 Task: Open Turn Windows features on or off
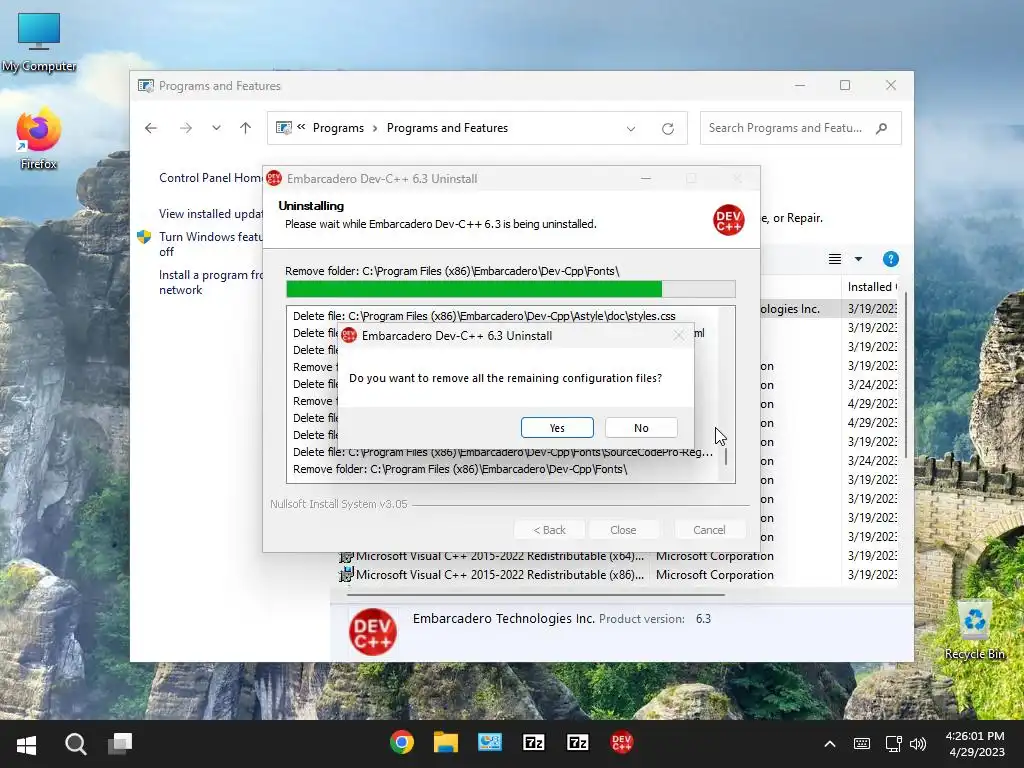coord(210,244)
